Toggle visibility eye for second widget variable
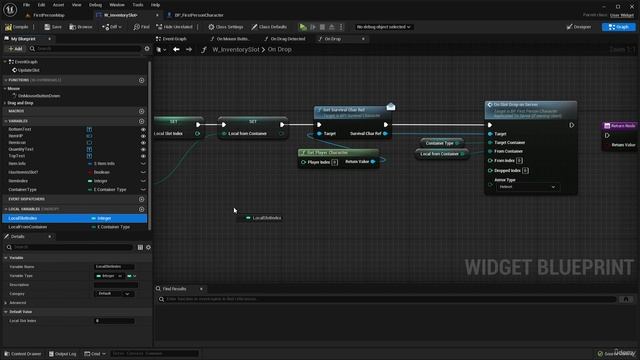Viewport: 640px width, 360px height. [143, 136]
